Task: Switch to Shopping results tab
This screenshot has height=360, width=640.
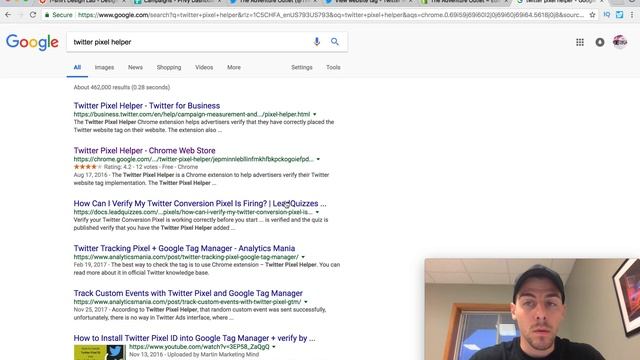Action: tap(169, 67)
